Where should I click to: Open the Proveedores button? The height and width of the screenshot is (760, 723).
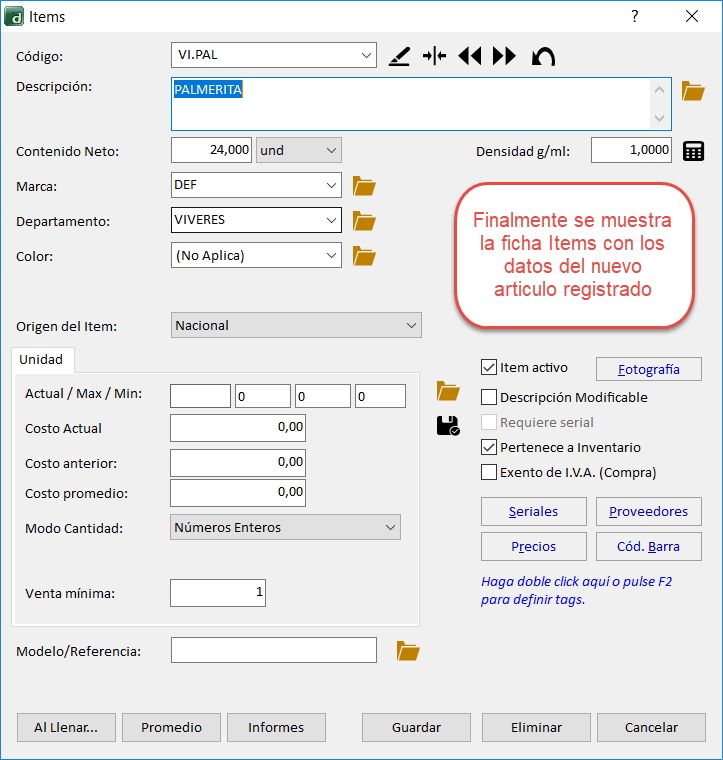coord(648,511)
